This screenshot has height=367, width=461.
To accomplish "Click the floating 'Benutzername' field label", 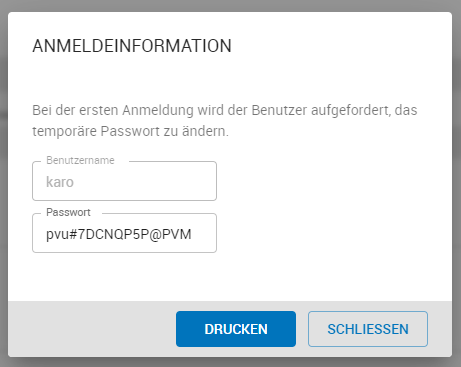I will 80,160.
